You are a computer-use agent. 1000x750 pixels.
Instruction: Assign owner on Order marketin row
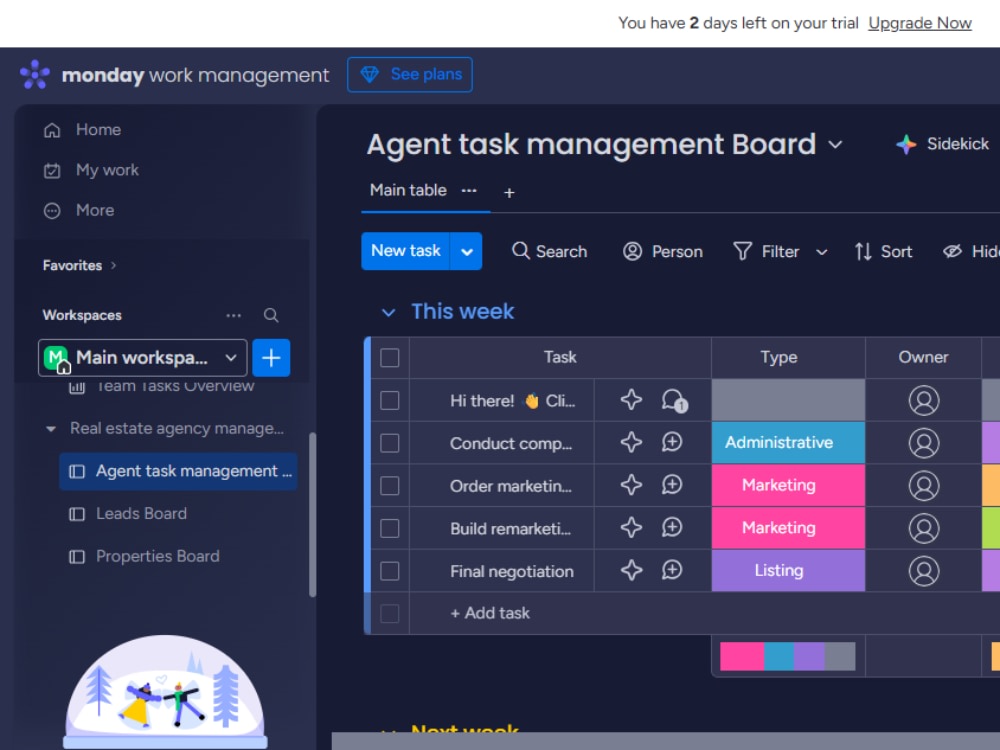(923, 485)
